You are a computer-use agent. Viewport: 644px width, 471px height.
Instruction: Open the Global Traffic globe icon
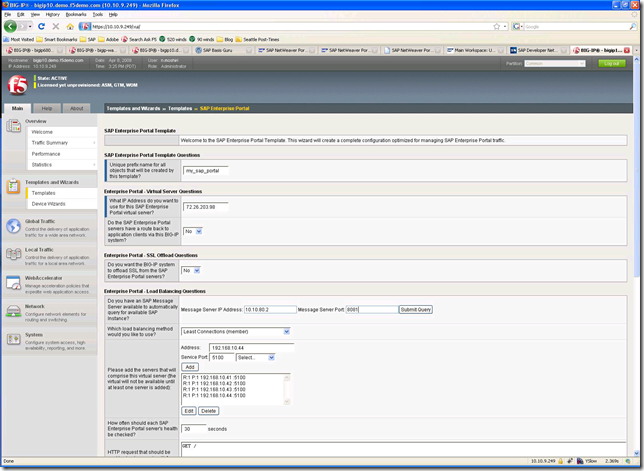[x=14, y=226]
